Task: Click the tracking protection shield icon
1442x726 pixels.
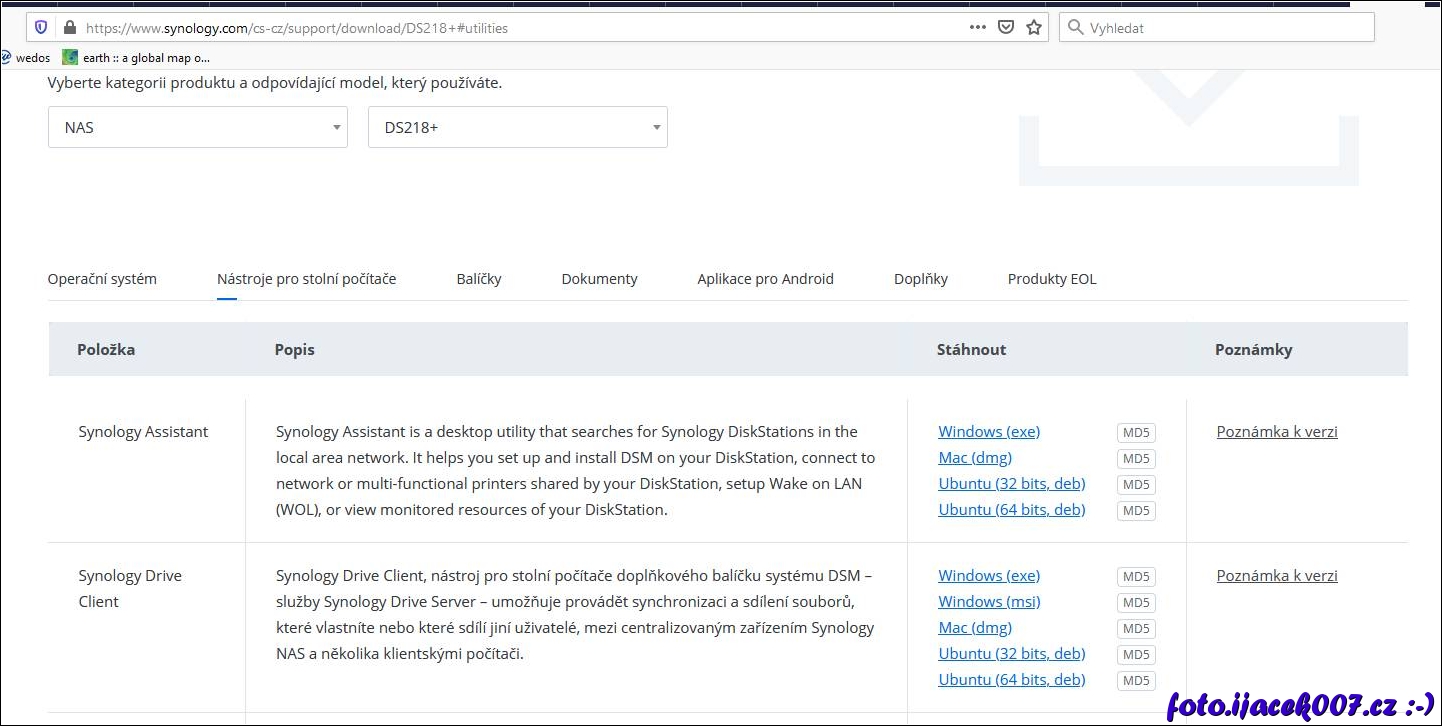Action: click(41, 28)
